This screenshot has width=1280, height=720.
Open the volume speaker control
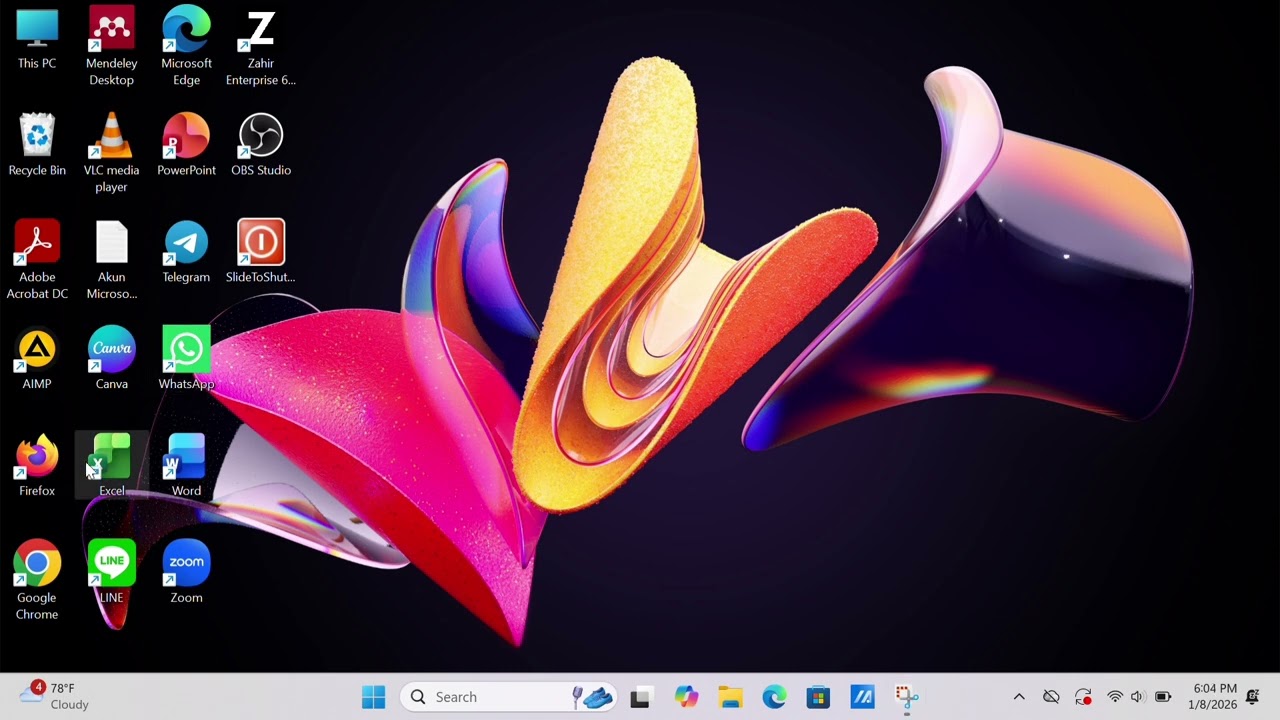pyautogui.click(x=1137, y=697)
